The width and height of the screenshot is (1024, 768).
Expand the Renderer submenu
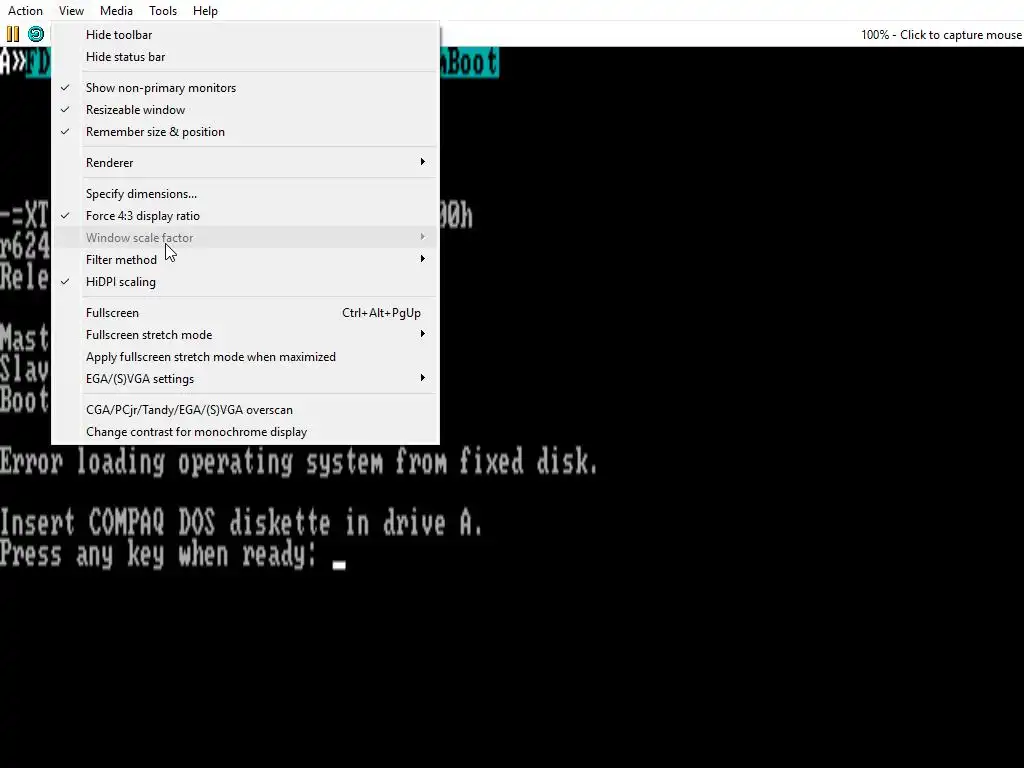(x=245, y=163)
